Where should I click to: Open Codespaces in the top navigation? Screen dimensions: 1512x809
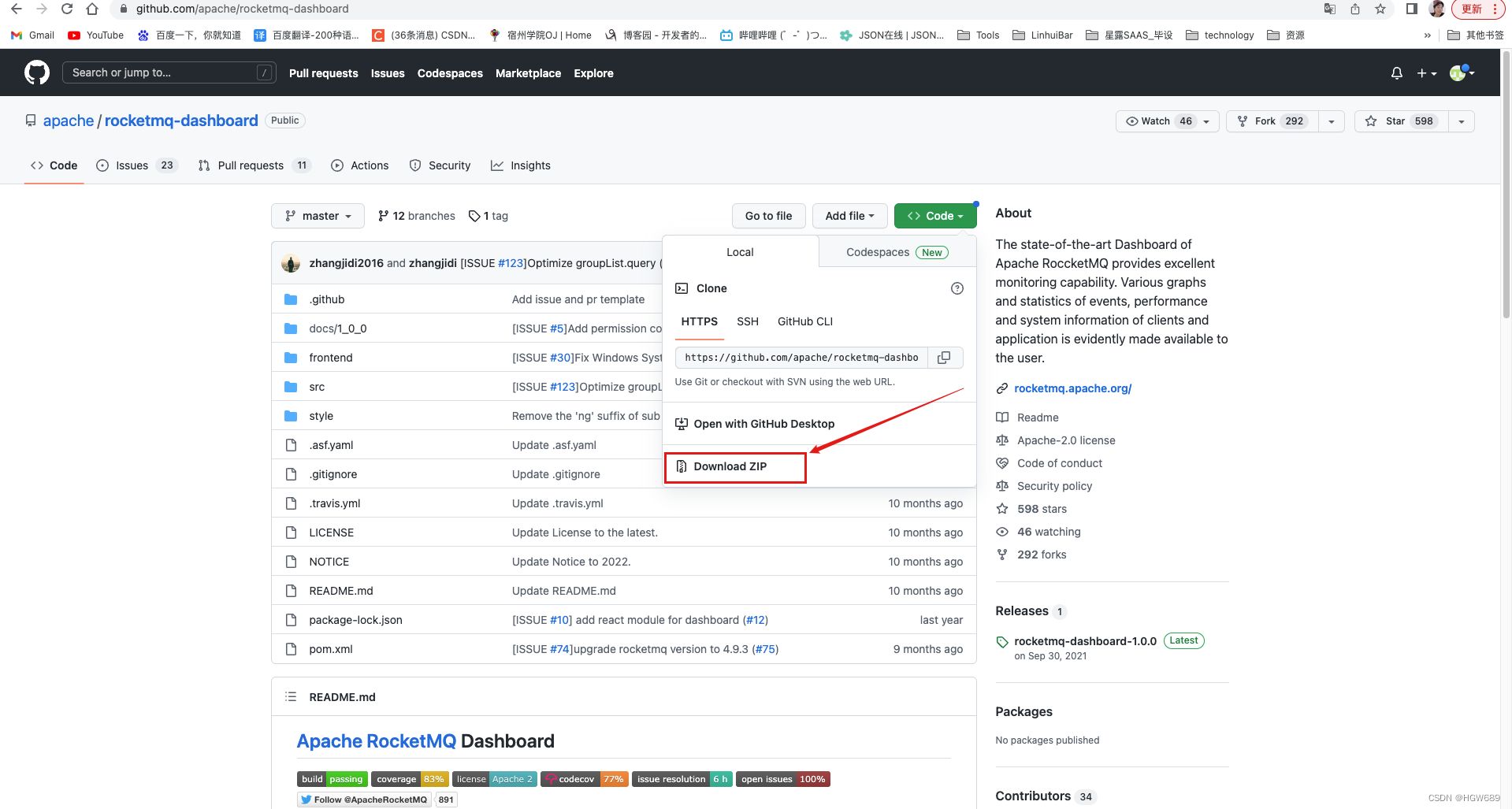pos(450,73)
